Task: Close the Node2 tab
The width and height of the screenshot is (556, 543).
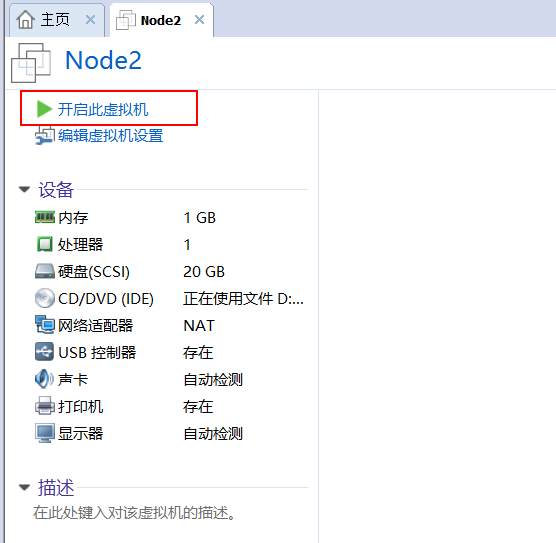Action: 200,20
